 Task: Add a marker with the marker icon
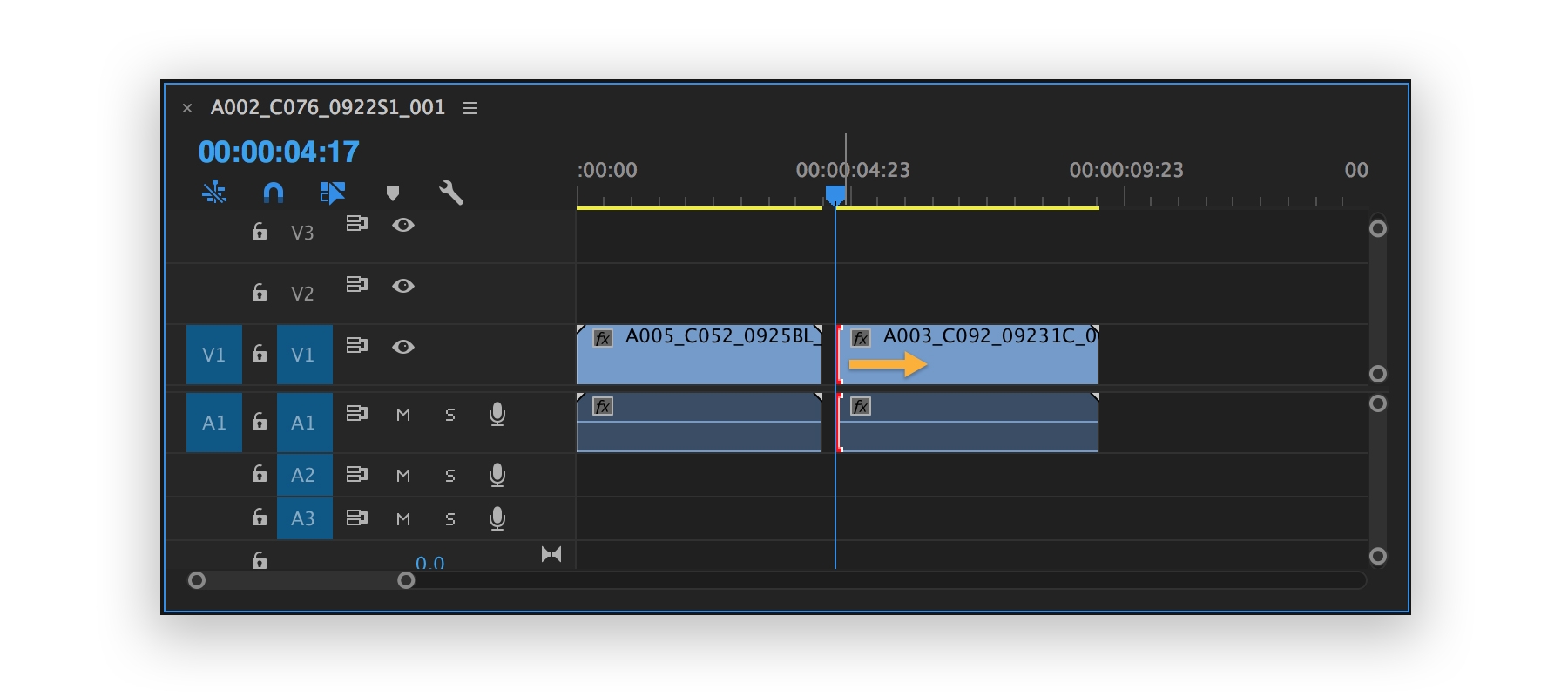393,193
